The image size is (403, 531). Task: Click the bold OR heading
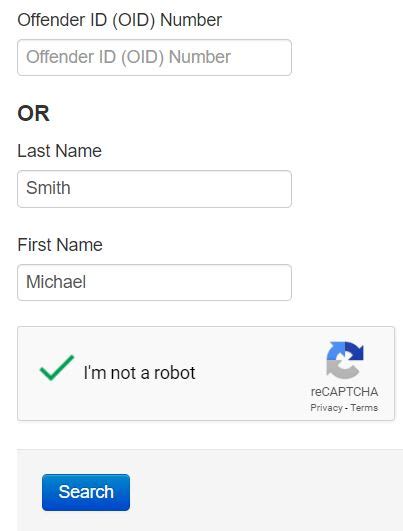click(34, 113)
